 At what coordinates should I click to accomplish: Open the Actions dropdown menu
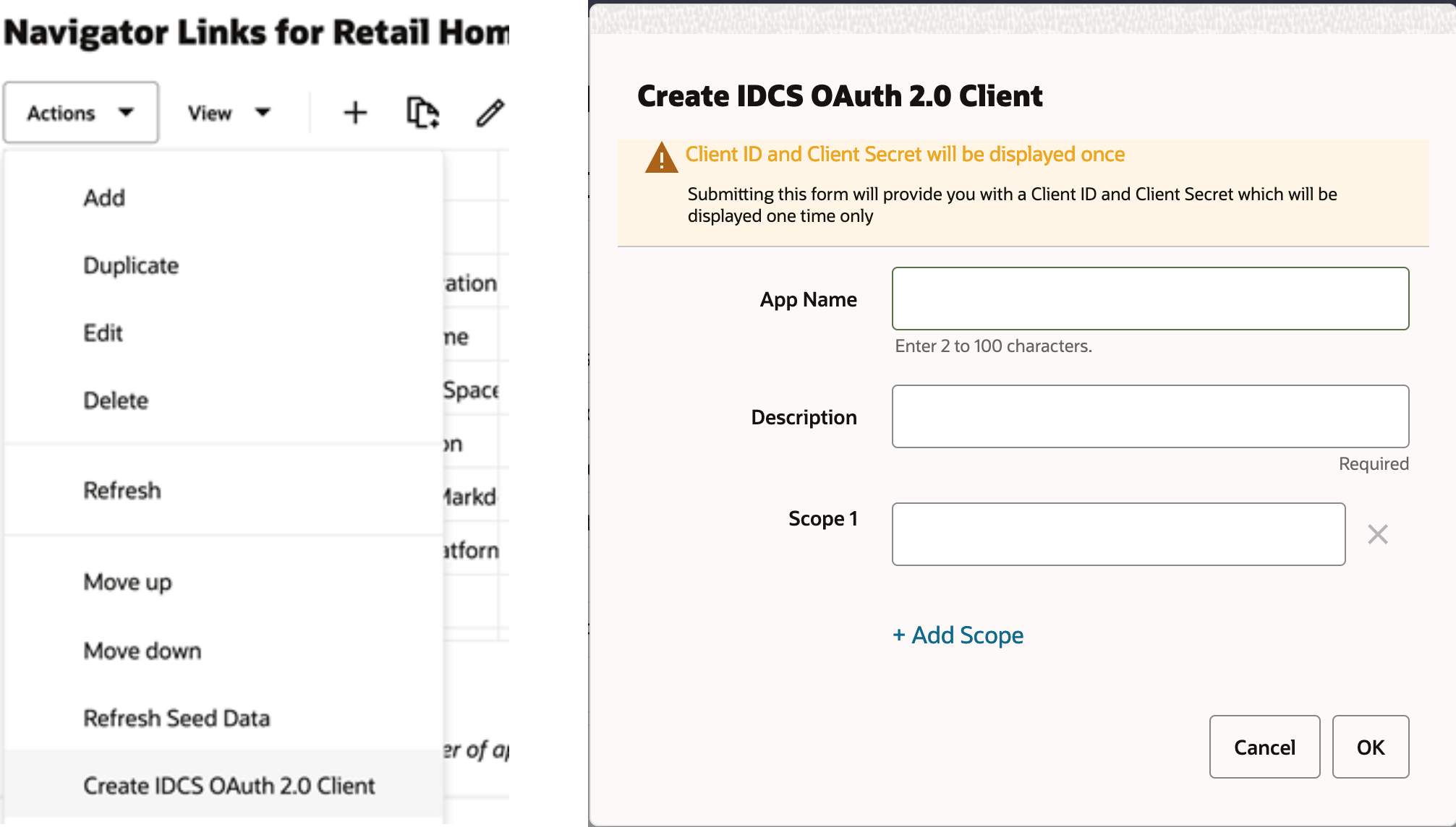pyautogui.click(x=81, y=113)
